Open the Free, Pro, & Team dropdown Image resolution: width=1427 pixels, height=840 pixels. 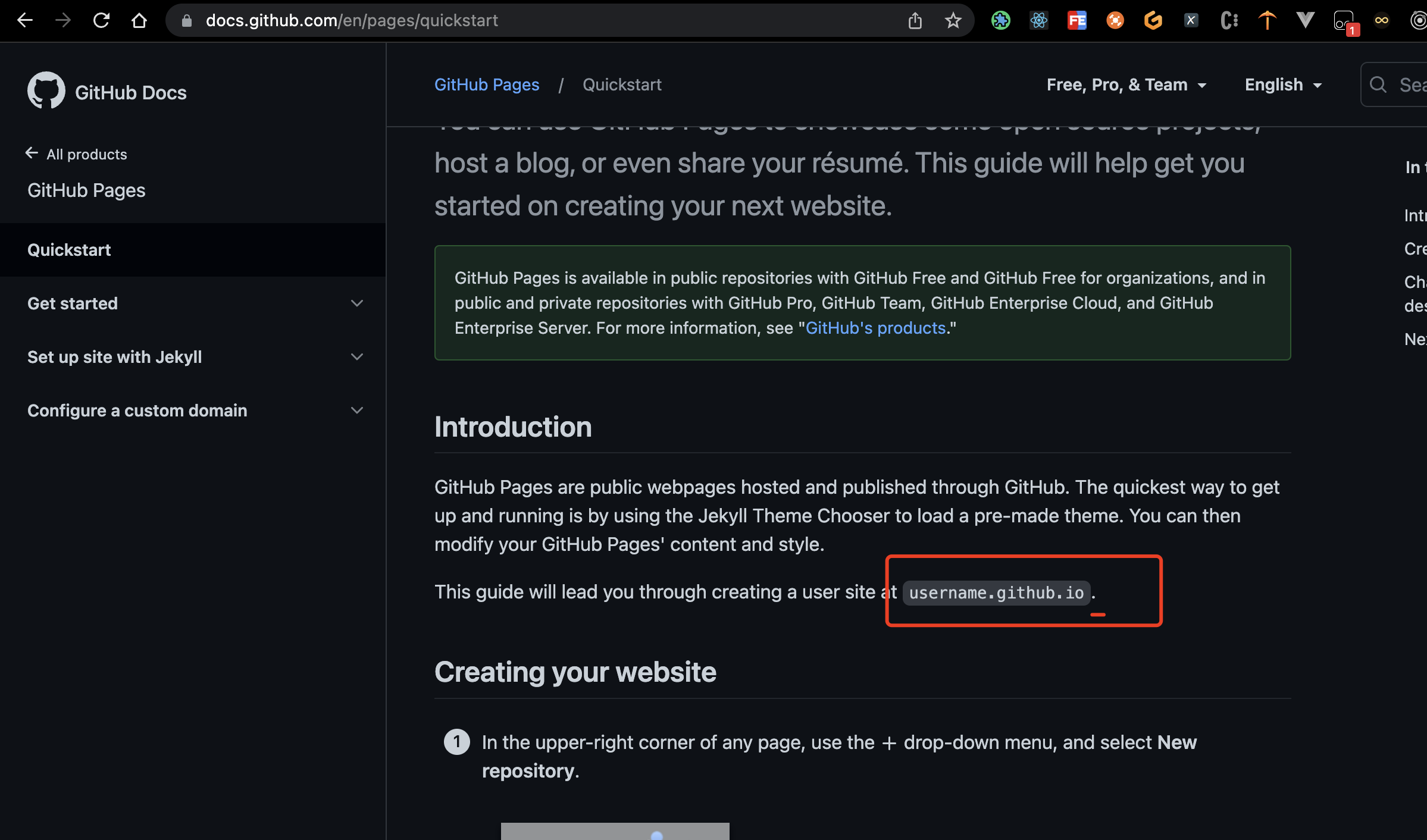point(1126,84)
